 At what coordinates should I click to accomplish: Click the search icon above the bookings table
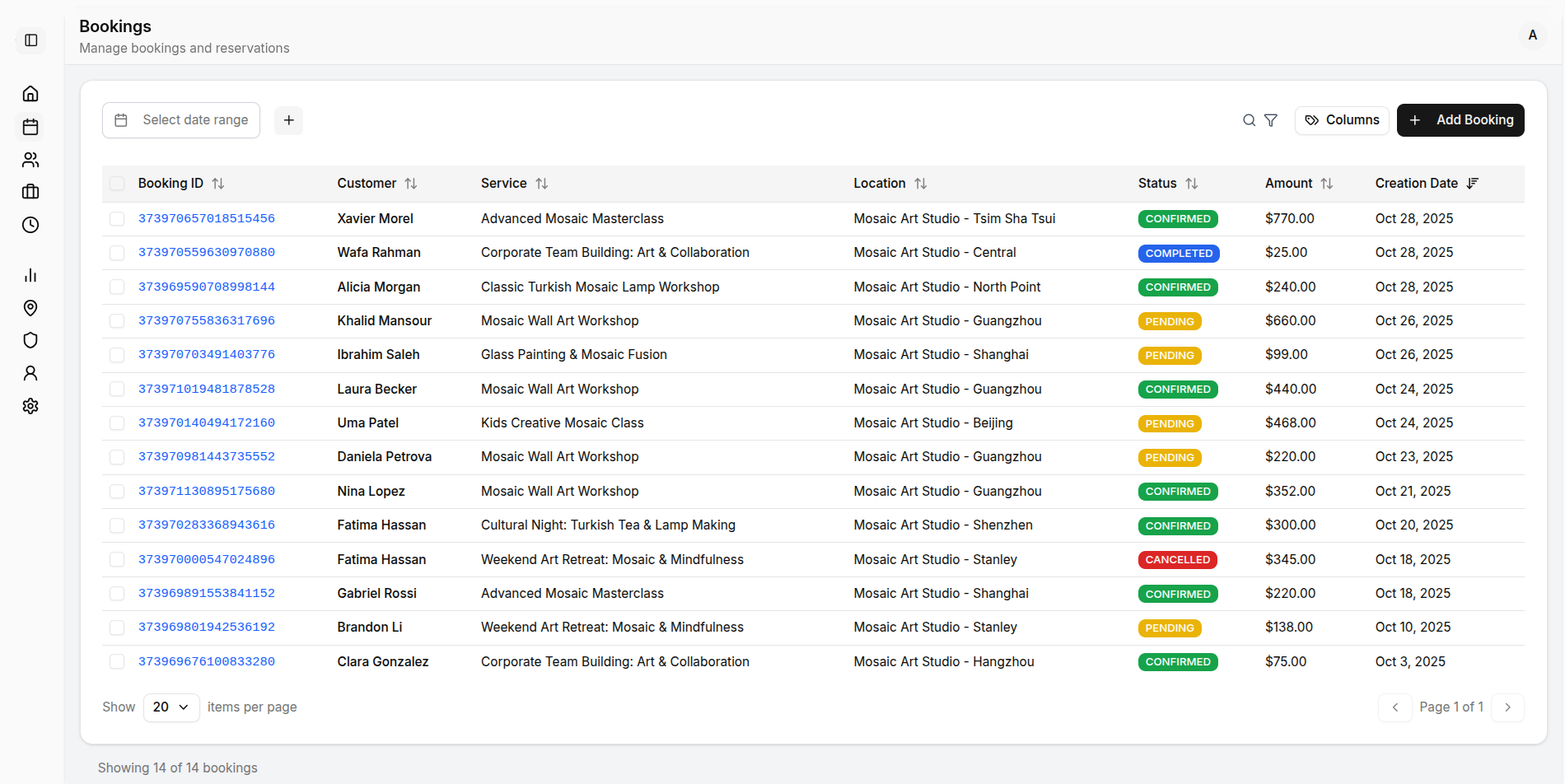click(1249, 120)
